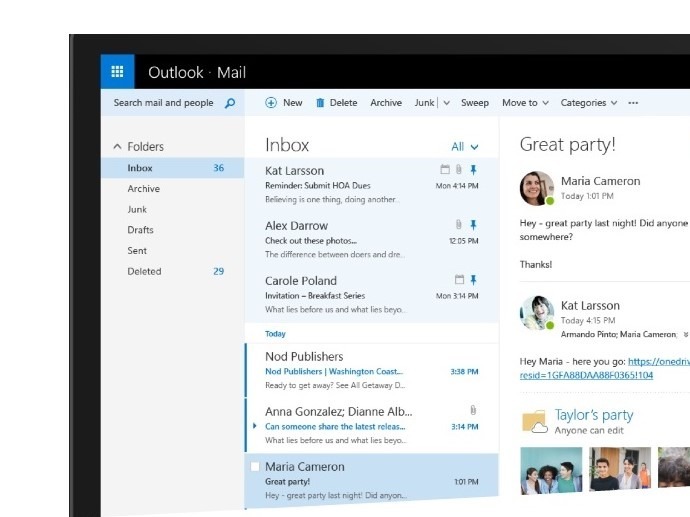Image resolution: width=690 pixels, height=517 pixels.
Task: Click the Delete trash can icon
Action: 320,103
